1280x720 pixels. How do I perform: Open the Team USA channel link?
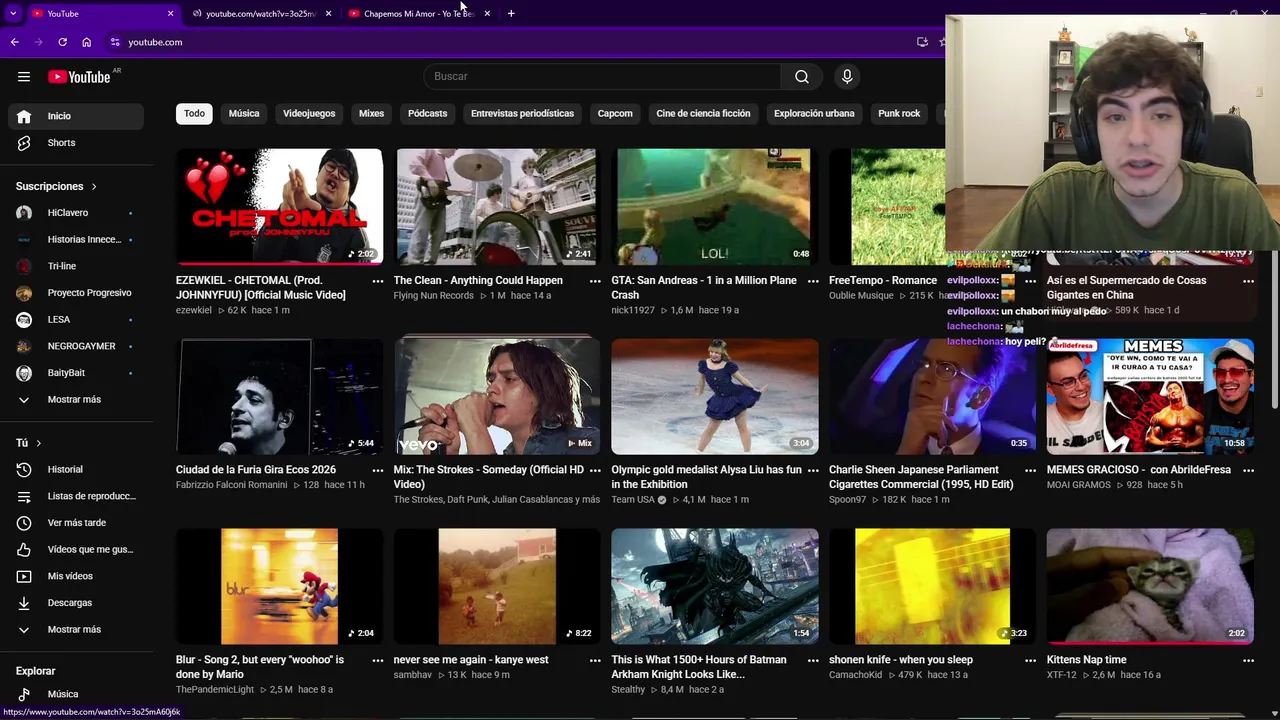pos(633,500)
